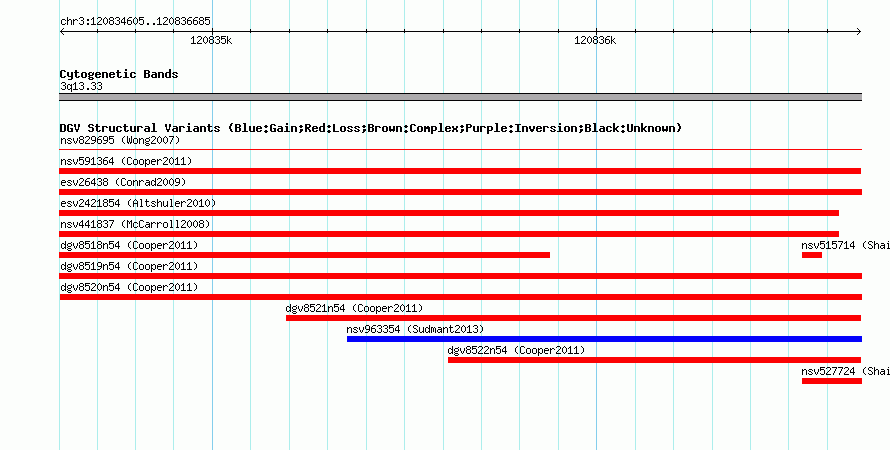Viewport: 890px width, 450px height.
Task: Click the esv2421854 (Altshuler2010) label
Action: pos(138,203)
